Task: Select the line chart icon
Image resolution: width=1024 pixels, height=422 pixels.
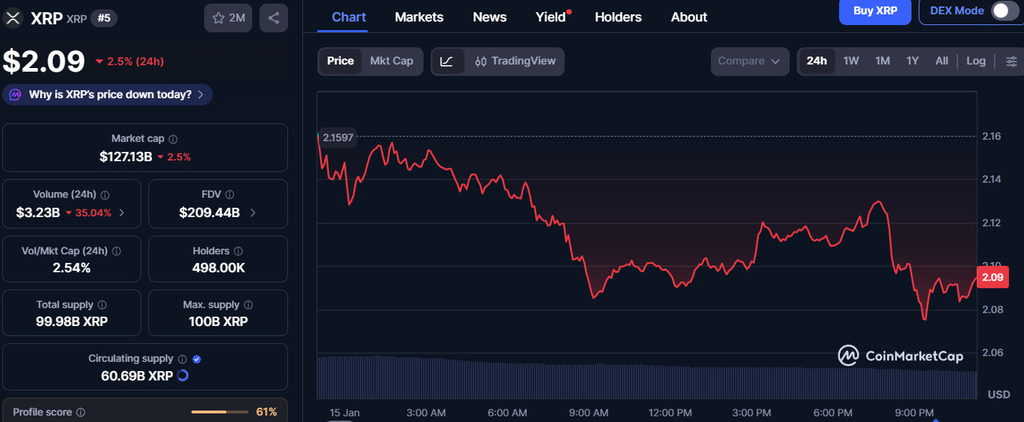Action: point(446,61)
